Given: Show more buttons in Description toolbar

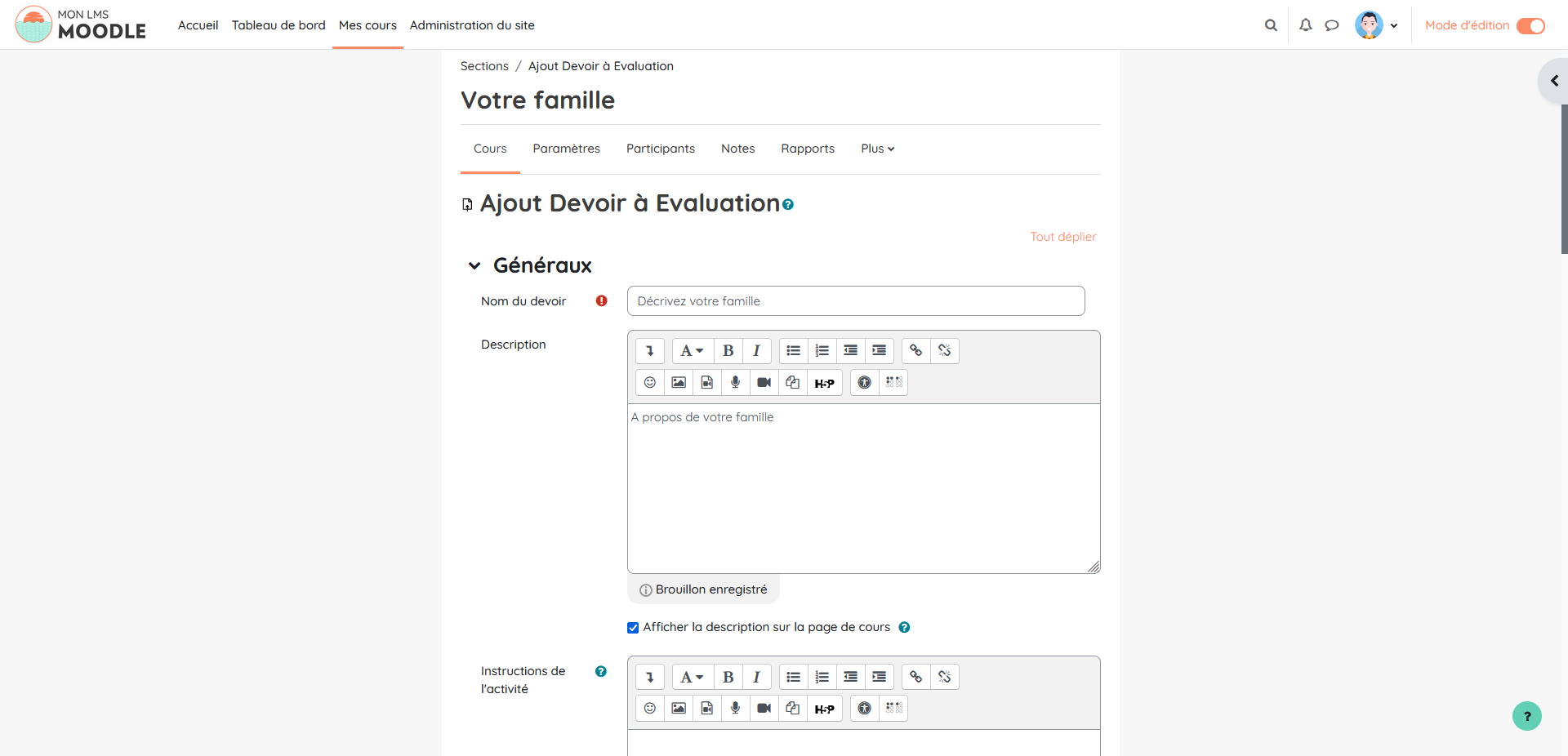Looking at the screenshot, I should (x=649, y=351).
